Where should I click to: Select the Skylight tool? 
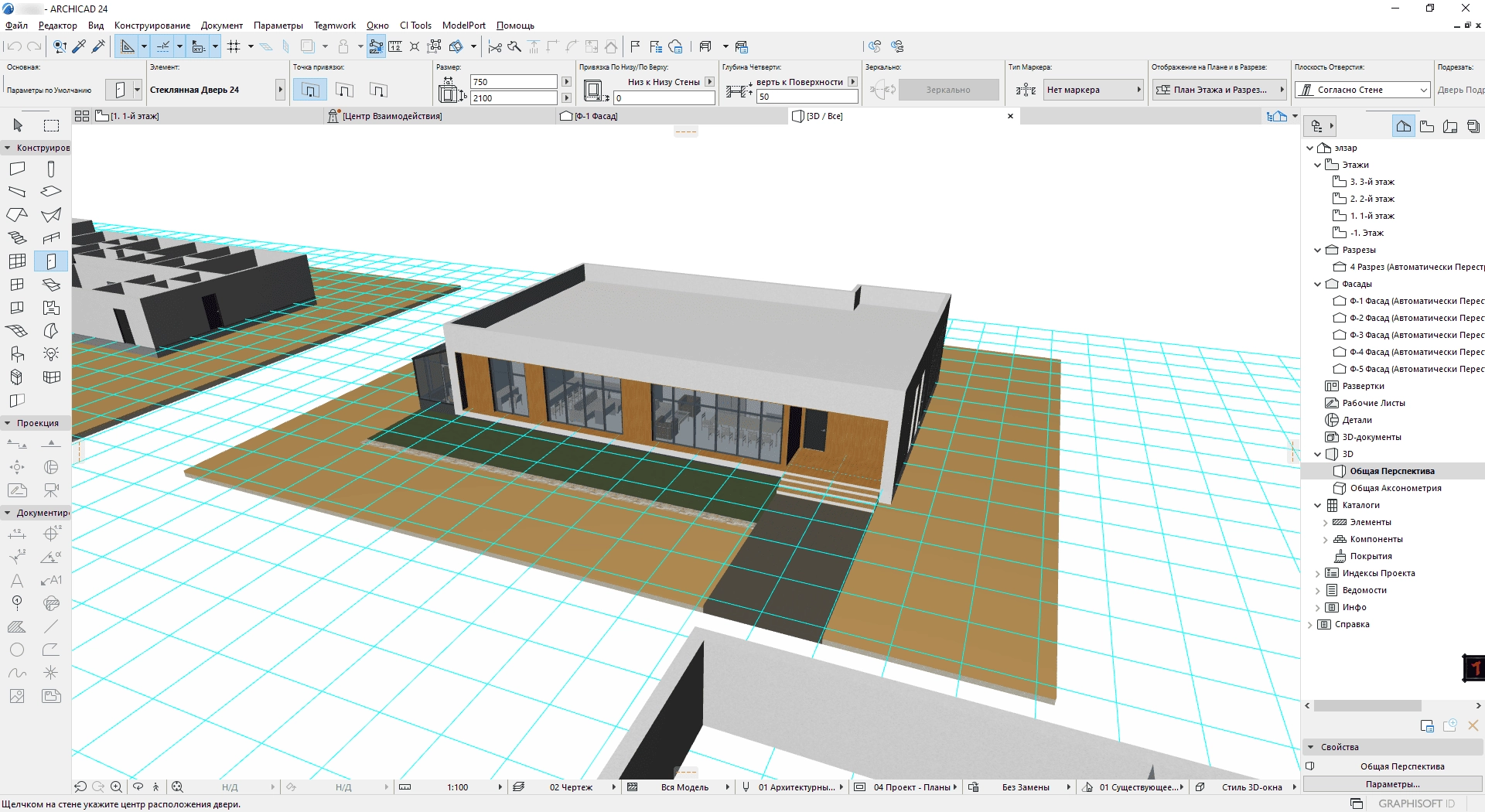(51, 285)
